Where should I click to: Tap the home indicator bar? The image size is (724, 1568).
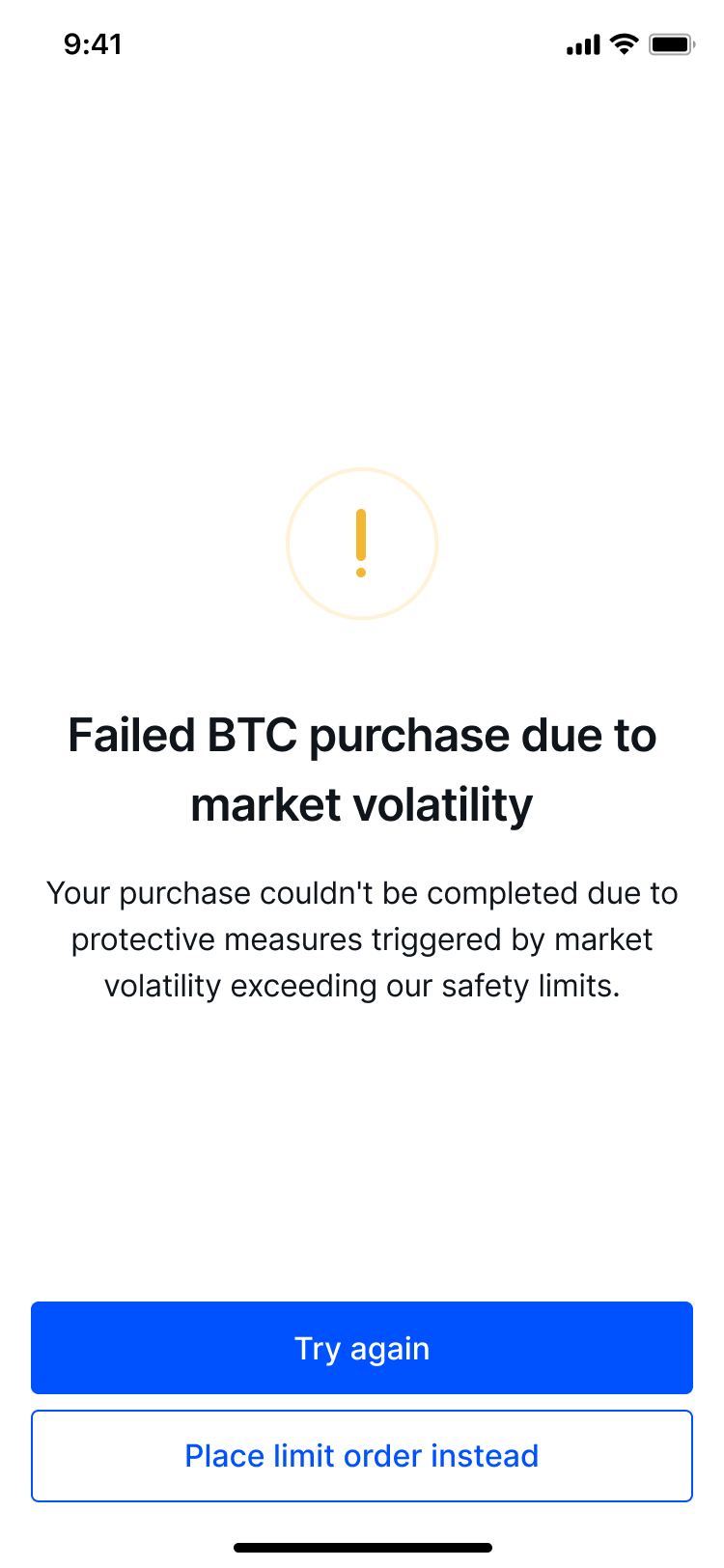click(x=362, y=1548)
